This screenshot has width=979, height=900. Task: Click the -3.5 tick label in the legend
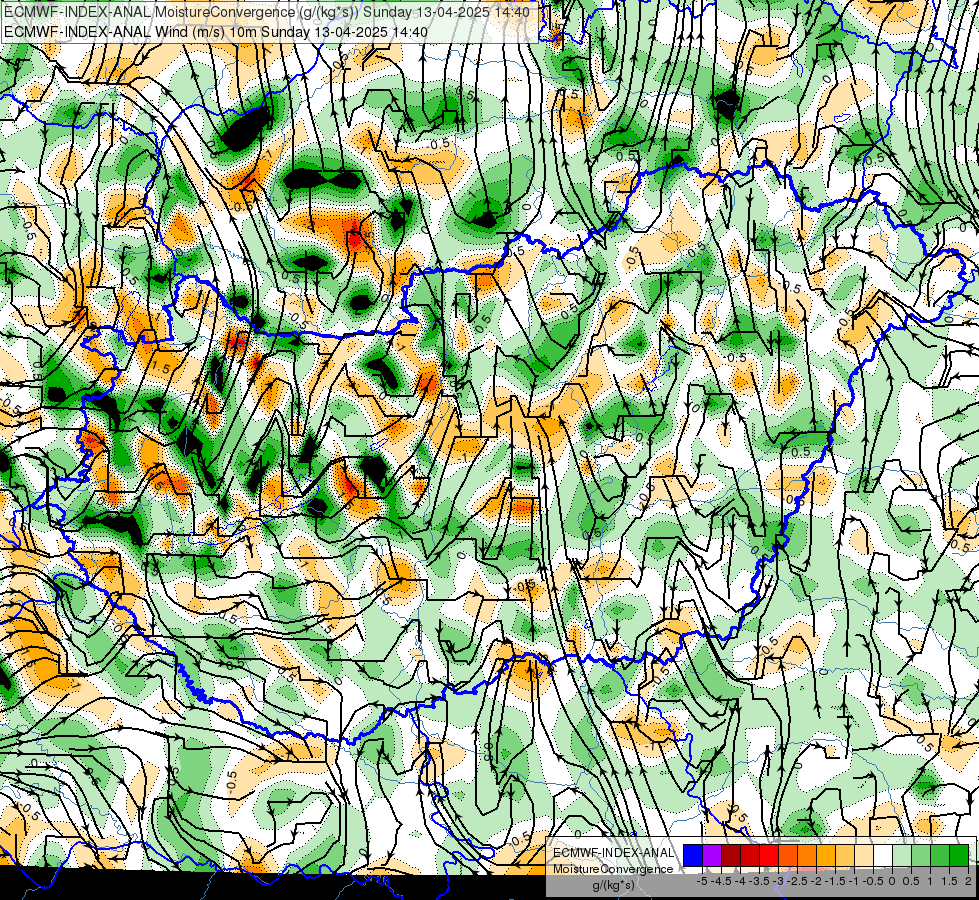[x=760, y=881]
